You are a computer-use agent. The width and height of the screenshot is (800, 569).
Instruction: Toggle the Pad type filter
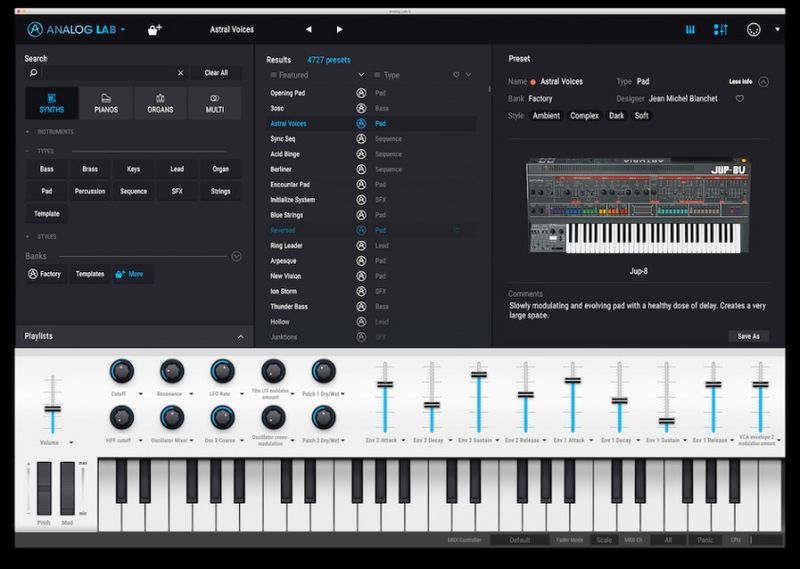coord(46,191)
